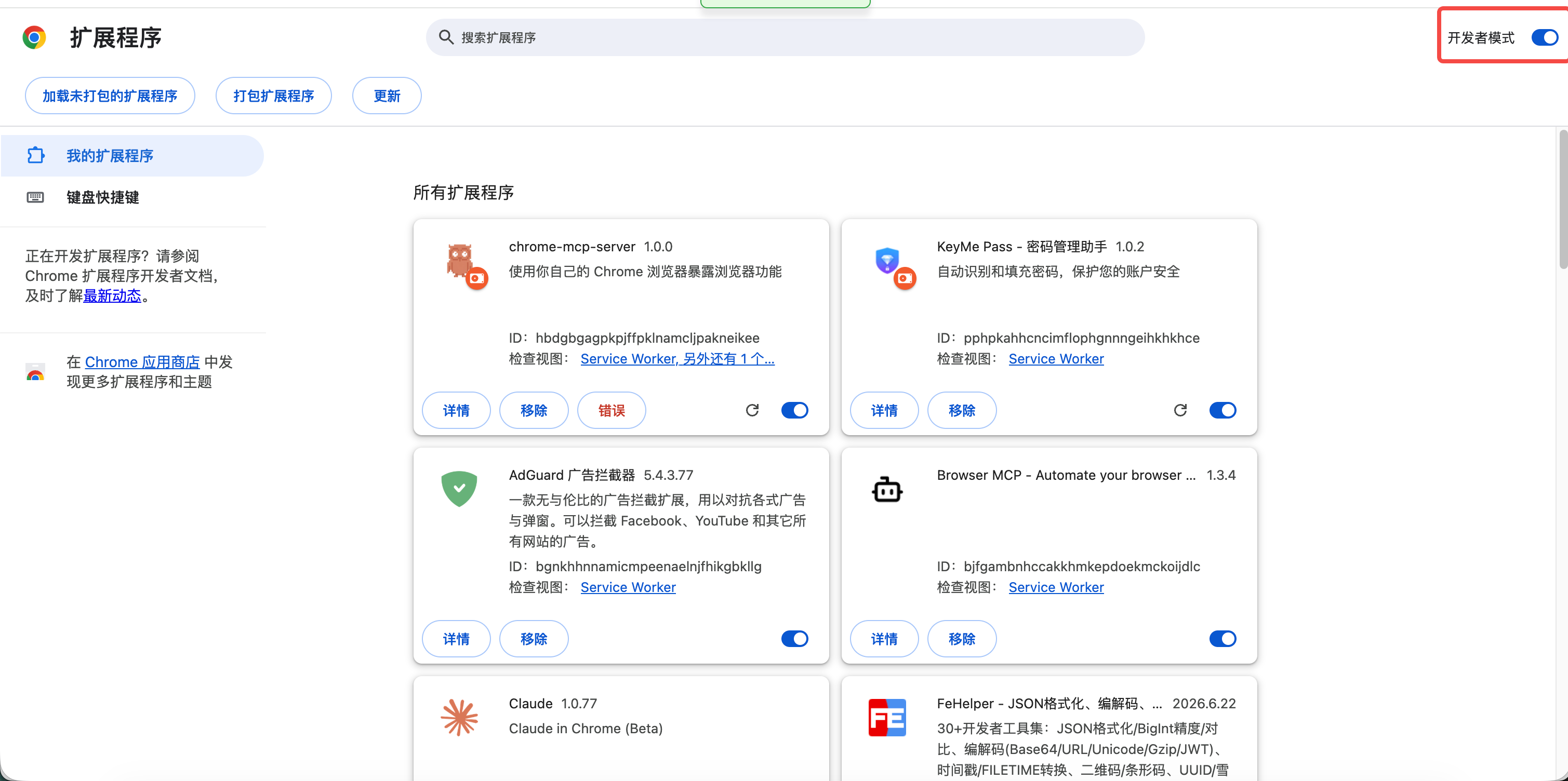1568x781 pixels.
Task: Click the 更新 button
Action: (x=387, y=96)
